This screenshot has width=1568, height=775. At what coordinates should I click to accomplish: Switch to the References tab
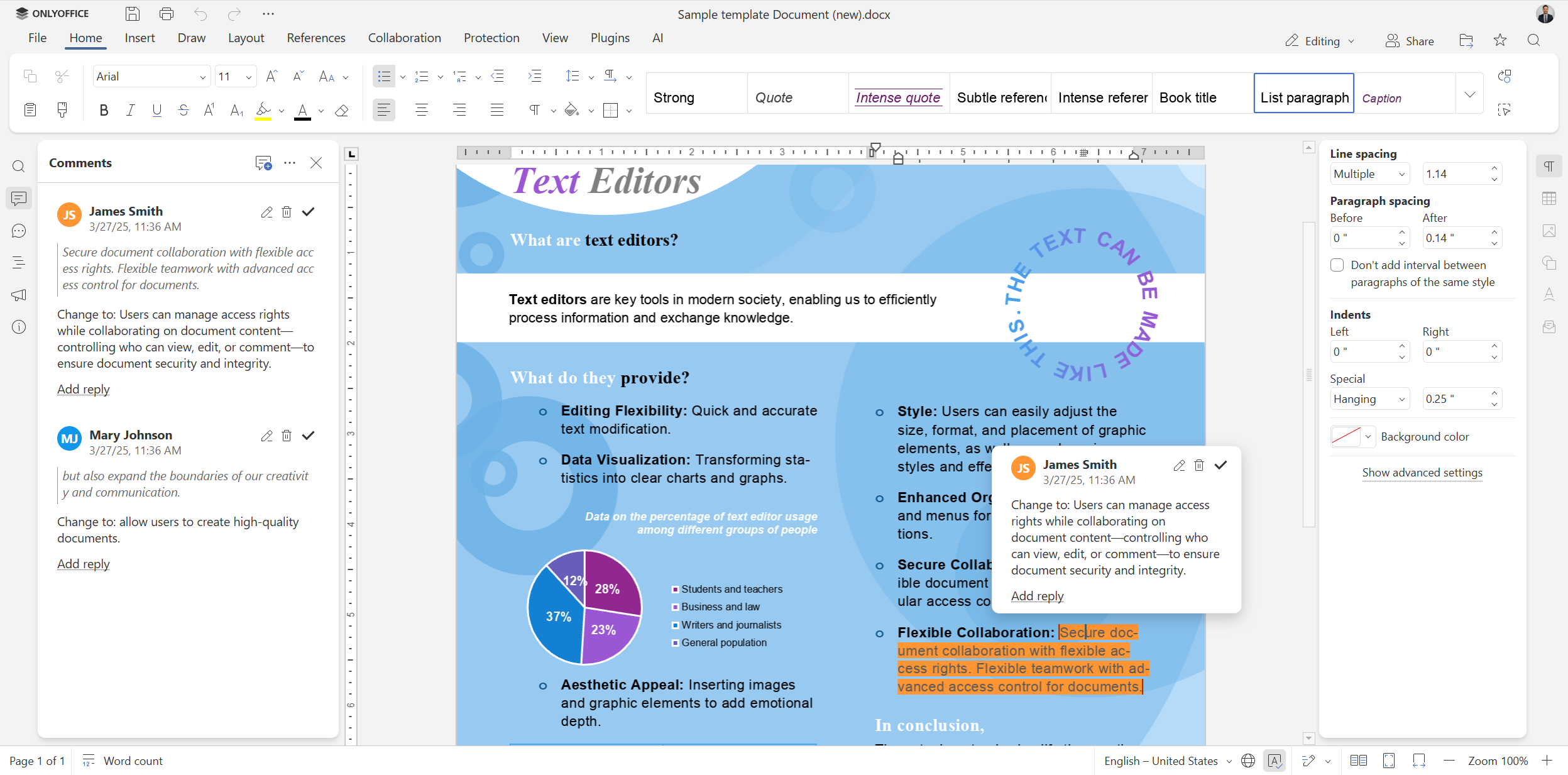click(x=316, y=38)
